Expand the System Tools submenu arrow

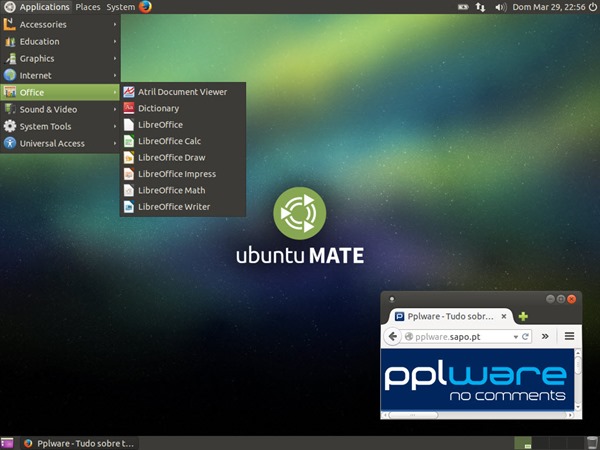(114, 126)
